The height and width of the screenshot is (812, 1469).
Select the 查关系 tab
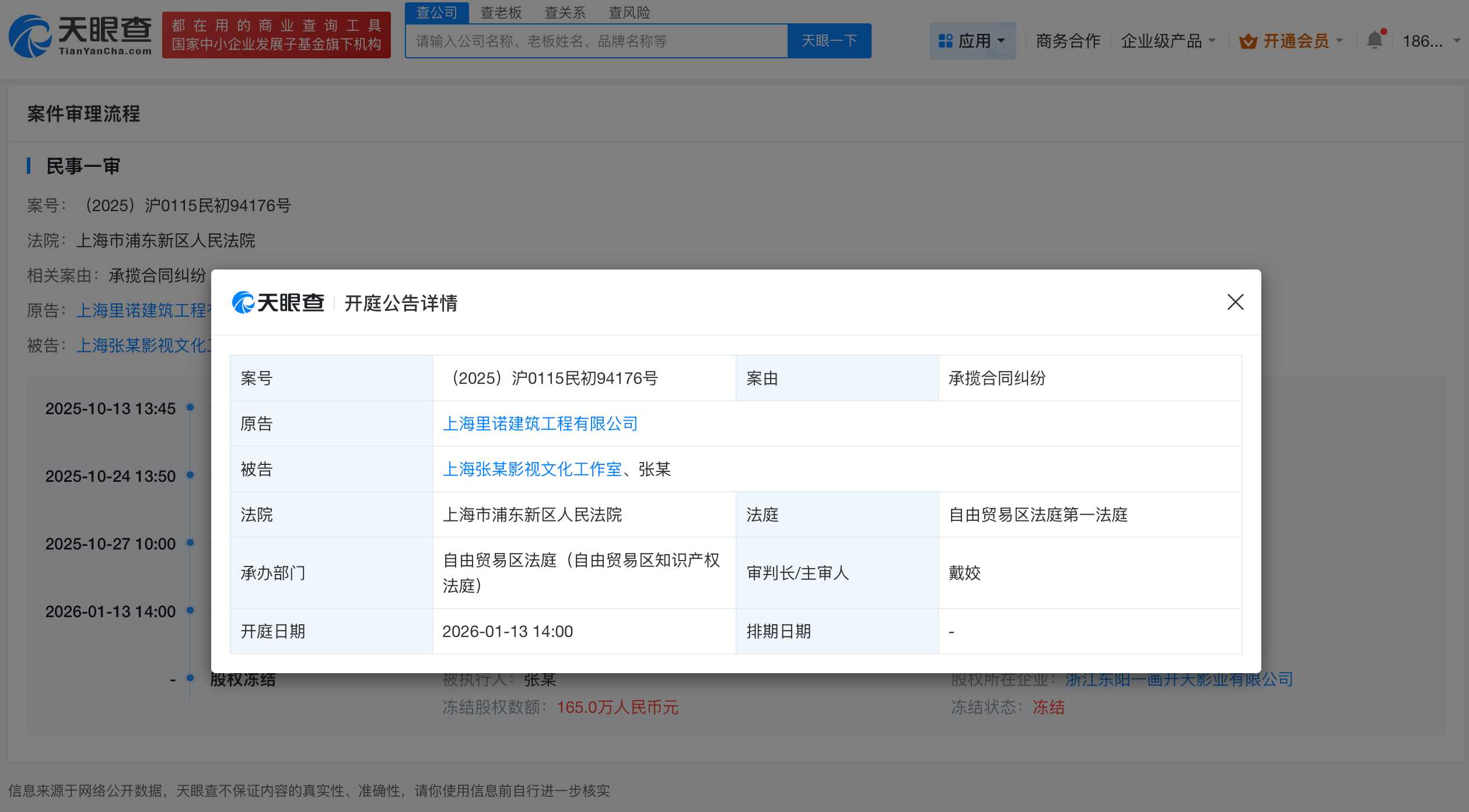point(565,12)
